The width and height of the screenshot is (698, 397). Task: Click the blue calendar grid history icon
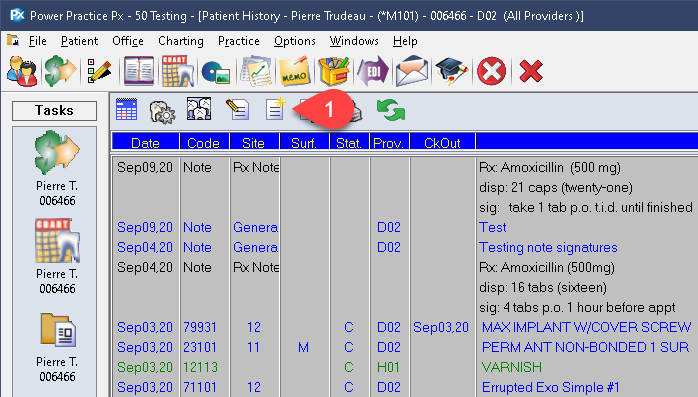point(126,109)
